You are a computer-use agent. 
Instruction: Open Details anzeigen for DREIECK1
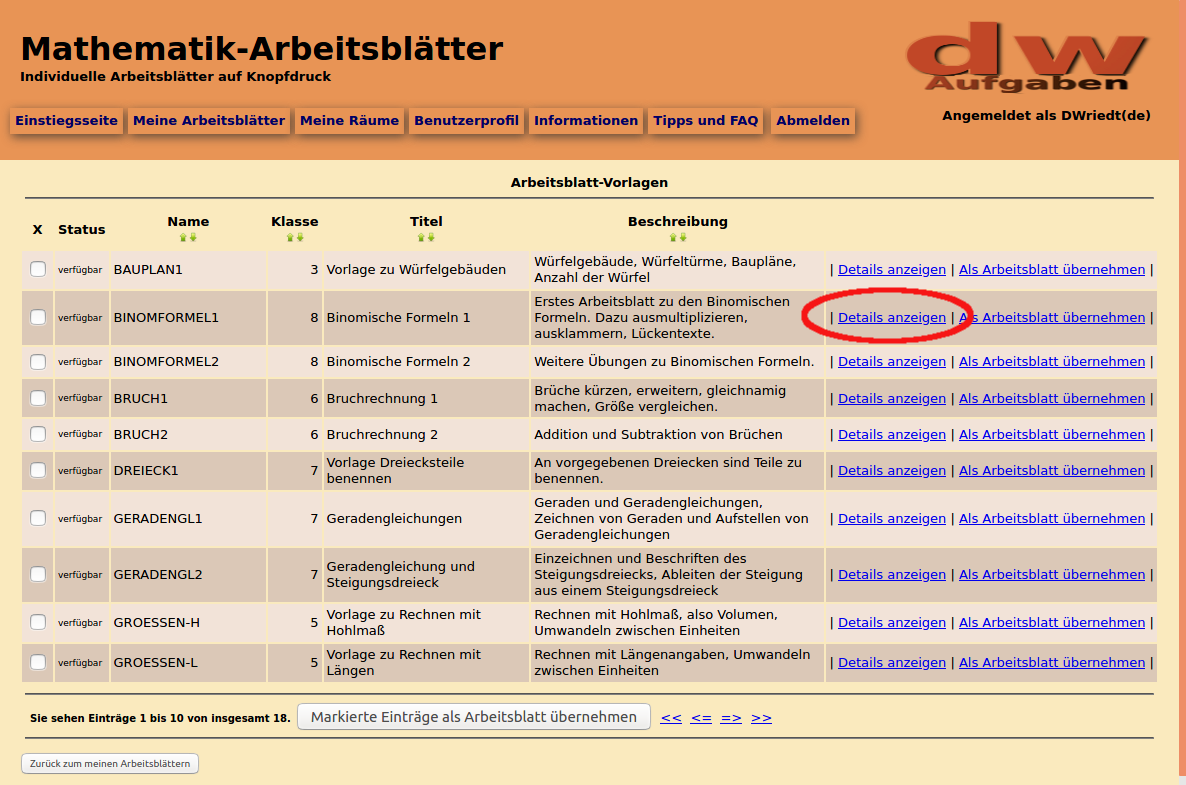click(x=892, y=470)
